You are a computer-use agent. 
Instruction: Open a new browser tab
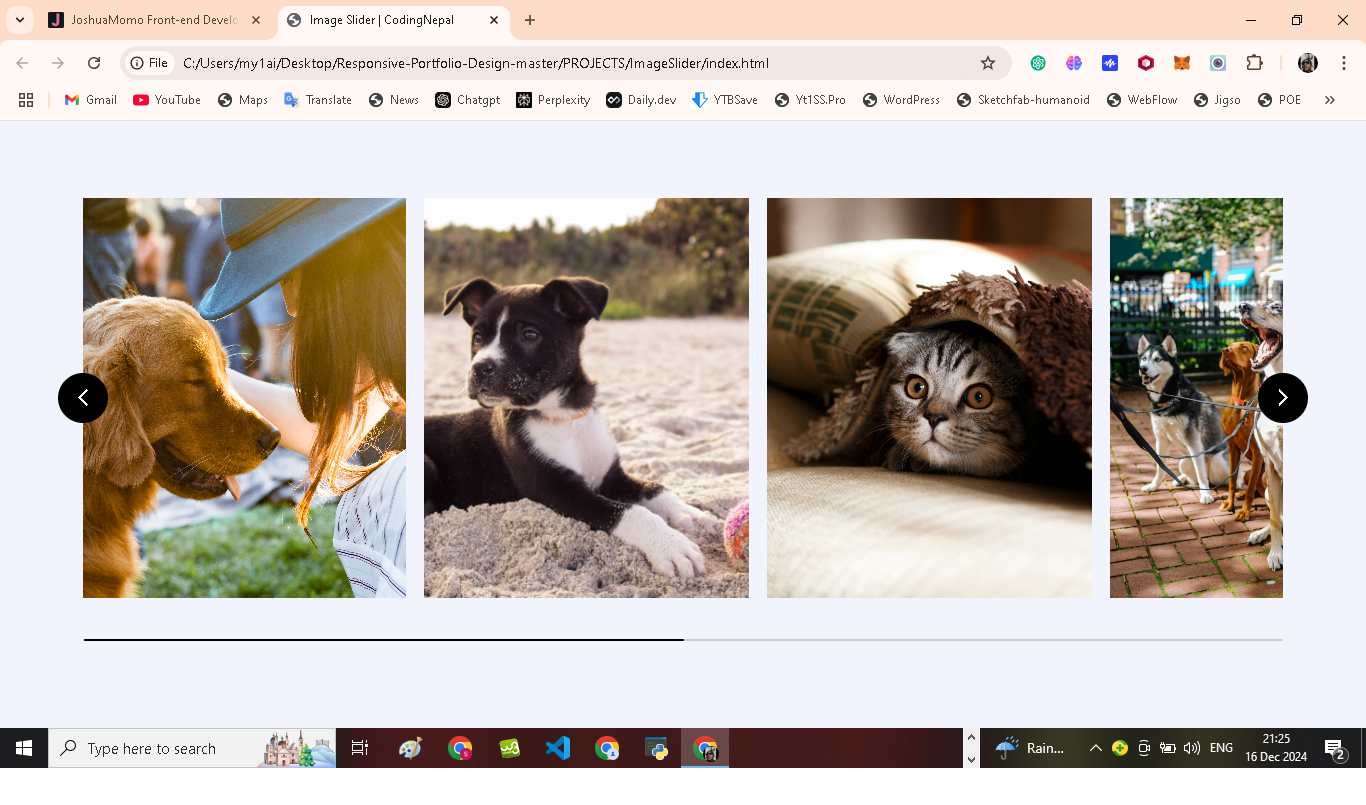click(x=530, y=20)
